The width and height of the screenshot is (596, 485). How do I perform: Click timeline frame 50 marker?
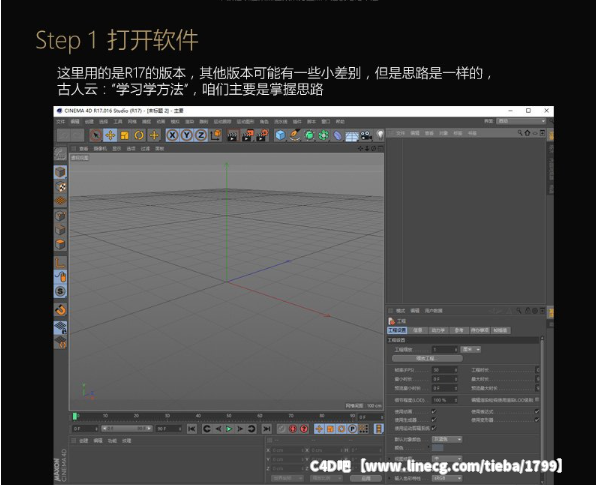(229, 416)
